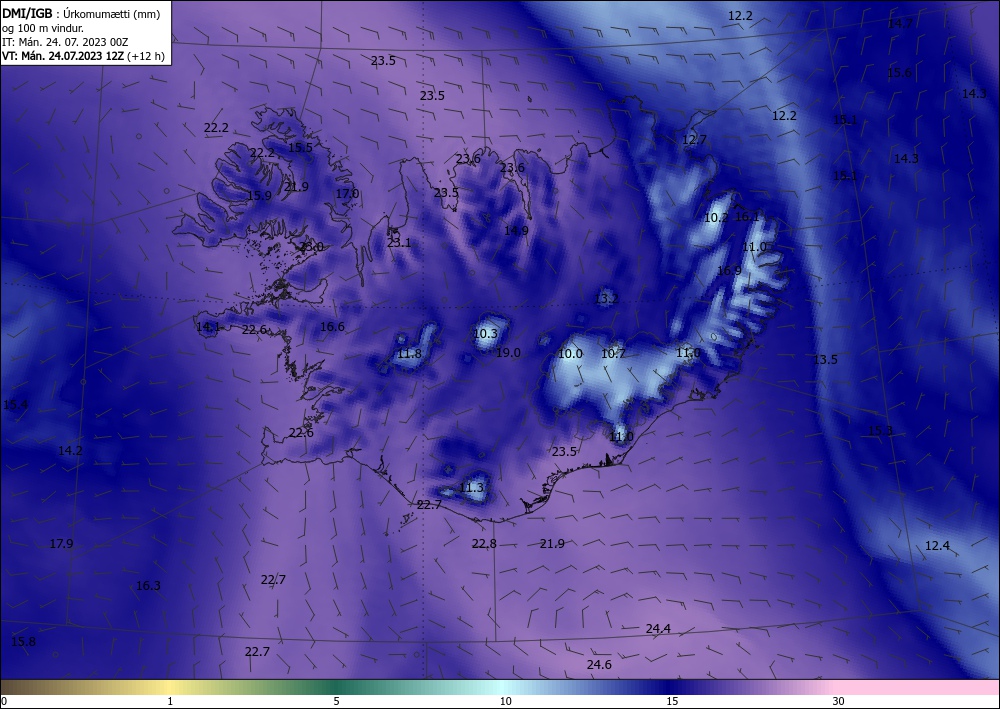1000x709 pixels.
Task: Click the "0" label on the color scale
Action: point(4,701)
